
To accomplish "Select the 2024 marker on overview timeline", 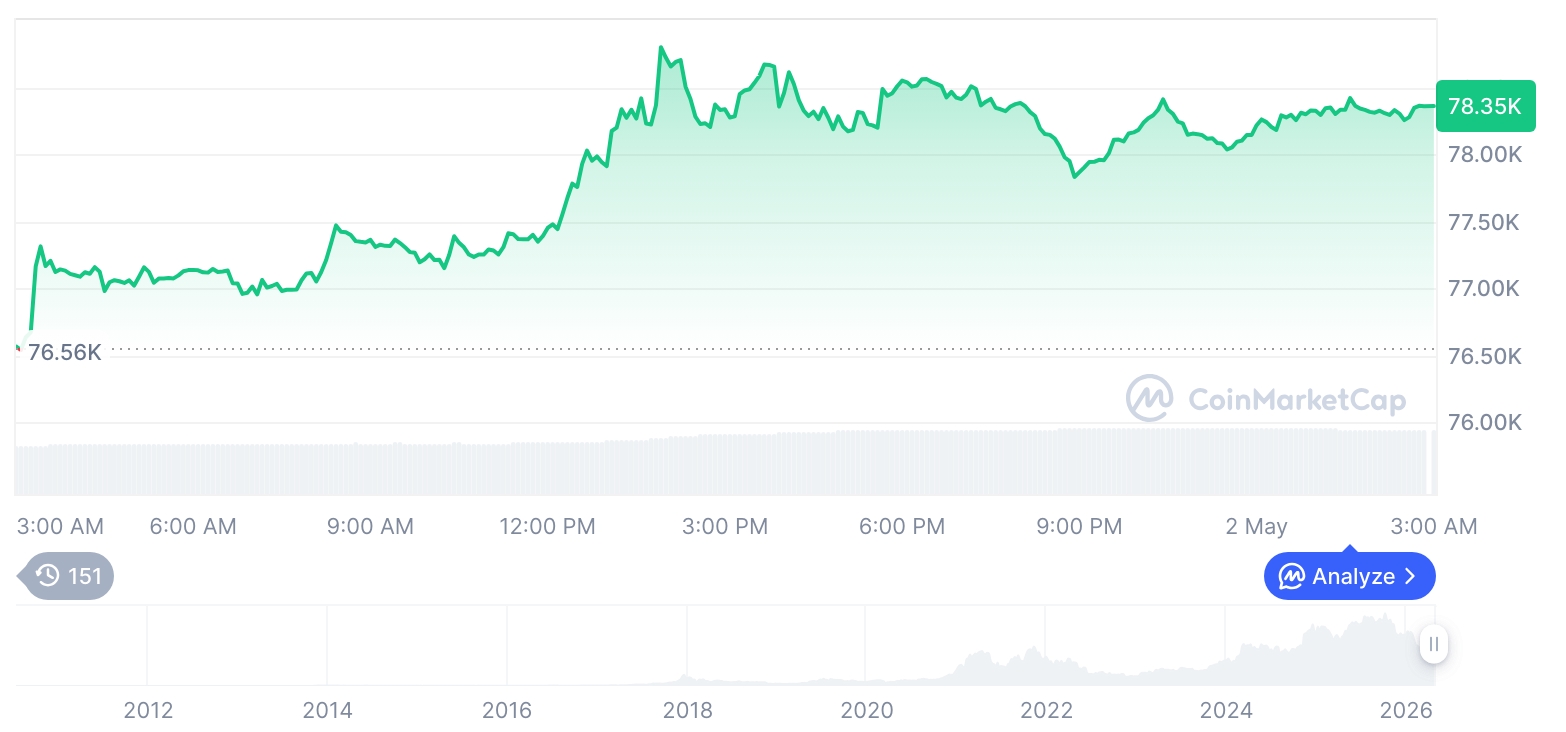I will (x=1226, y=710).
